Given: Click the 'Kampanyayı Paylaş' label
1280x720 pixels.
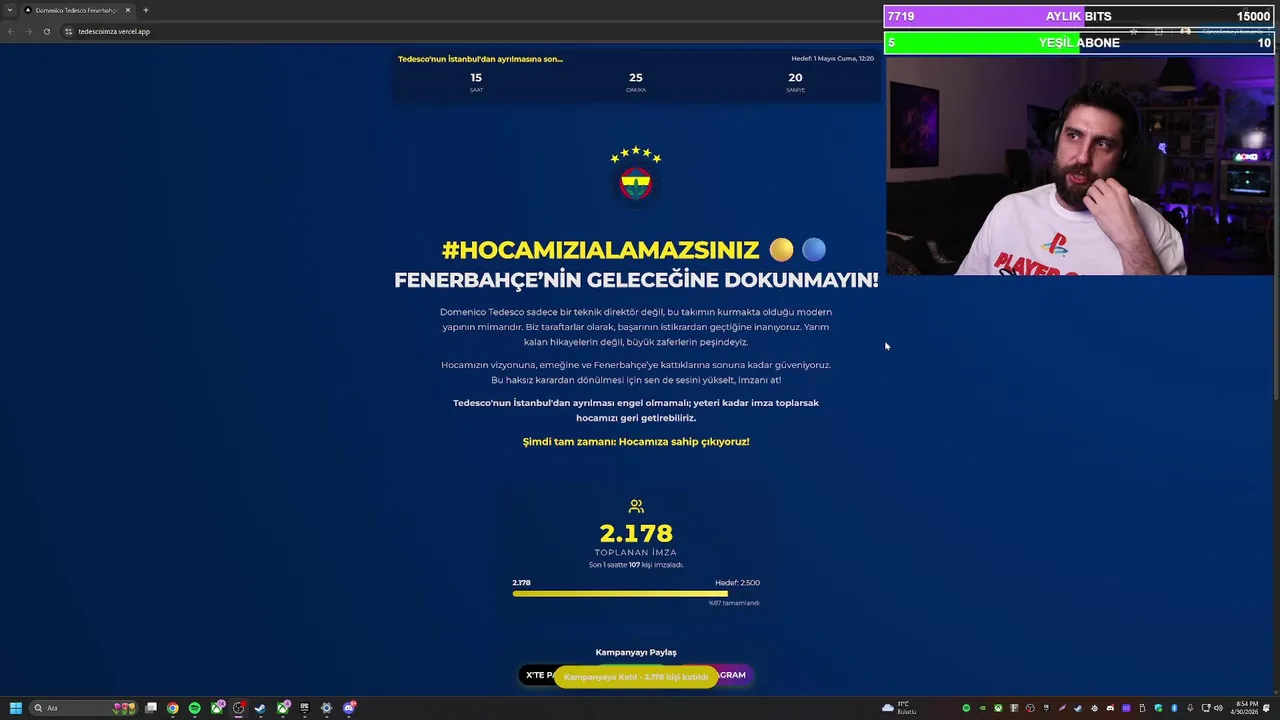Looking at the screenshot, I should click(636, 652).
